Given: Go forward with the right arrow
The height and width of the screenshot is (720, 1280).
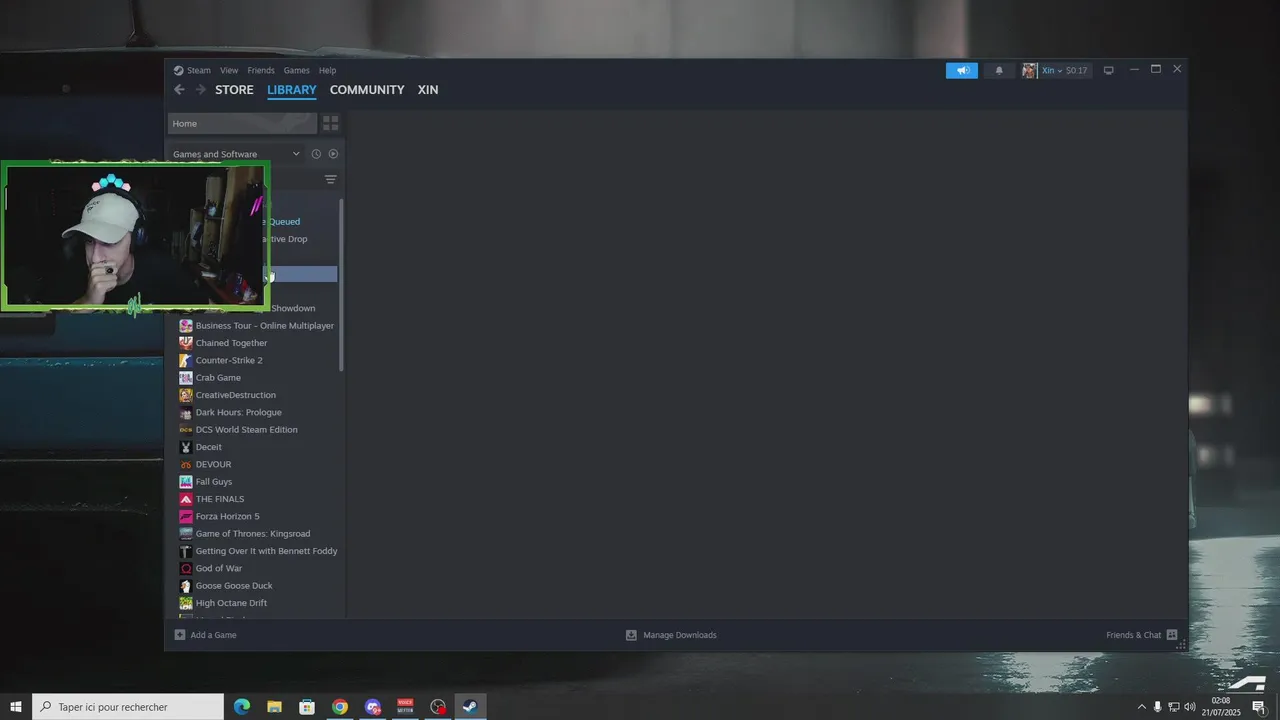Looking at the screenshot, I should point(200,90).
